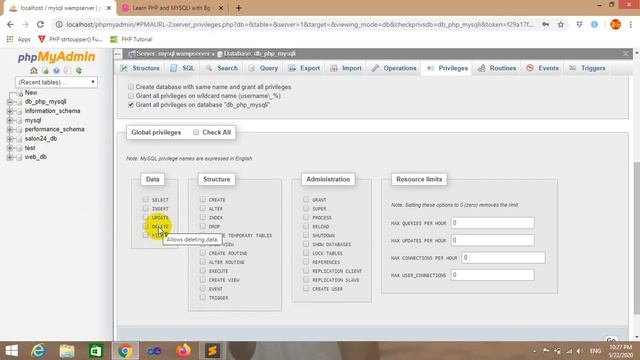Reload navigation frame with green arrow icon
Image resolution: width=640 pixels, height=360 pixels.
pos(79,71)
